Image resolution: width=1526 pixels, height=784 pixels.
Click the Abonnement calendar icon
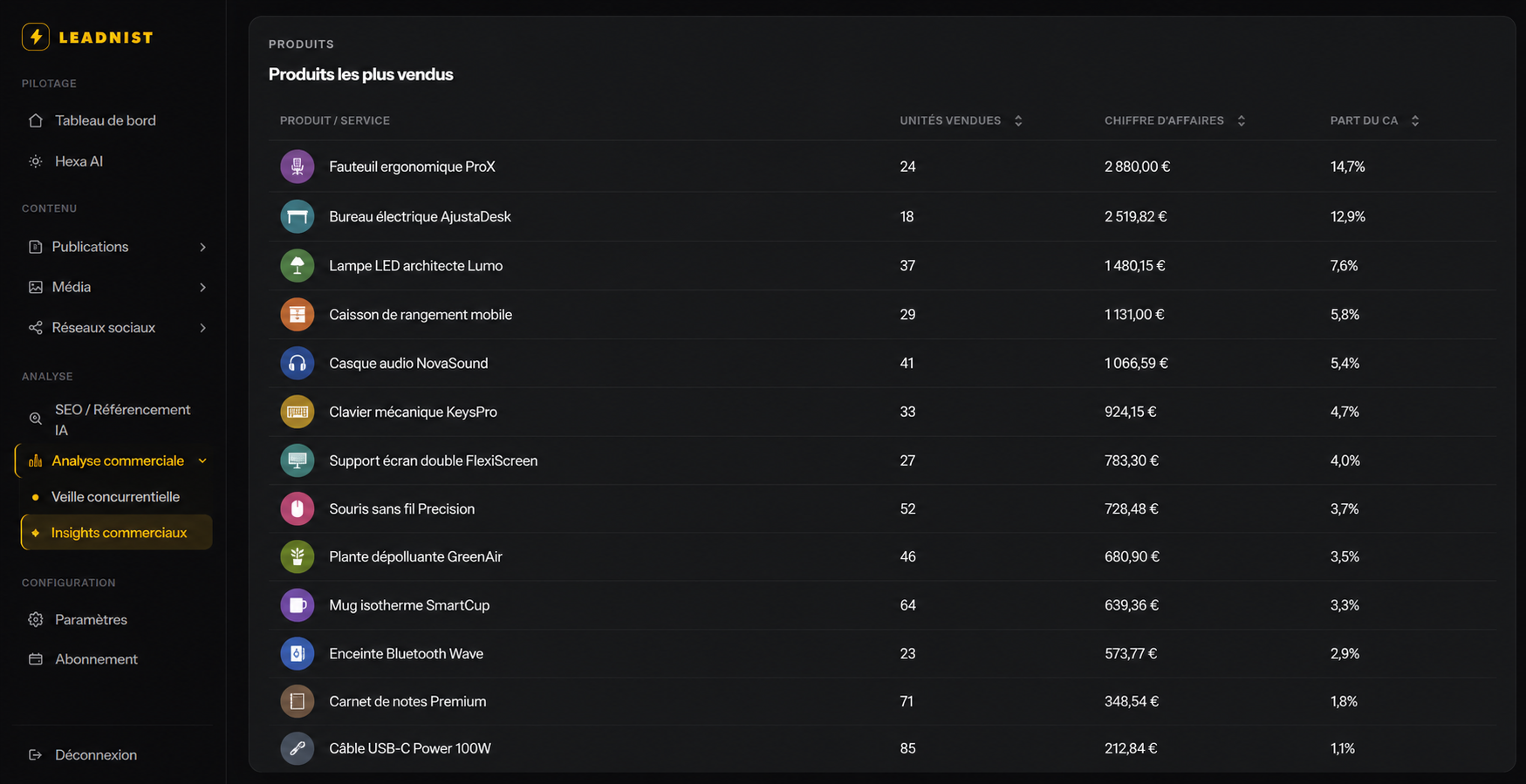pos(36,659)
